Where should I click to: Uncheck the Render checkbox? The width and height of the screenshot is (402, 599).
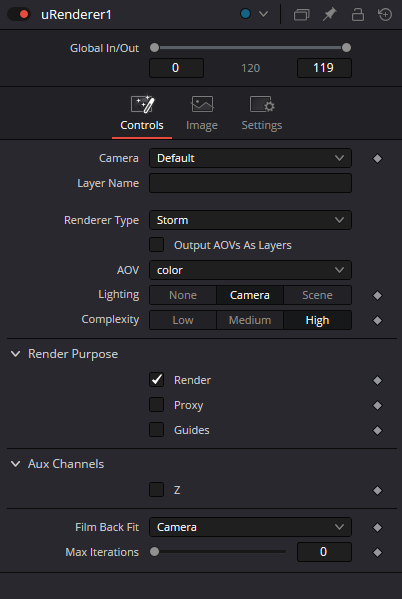(156, 380)
